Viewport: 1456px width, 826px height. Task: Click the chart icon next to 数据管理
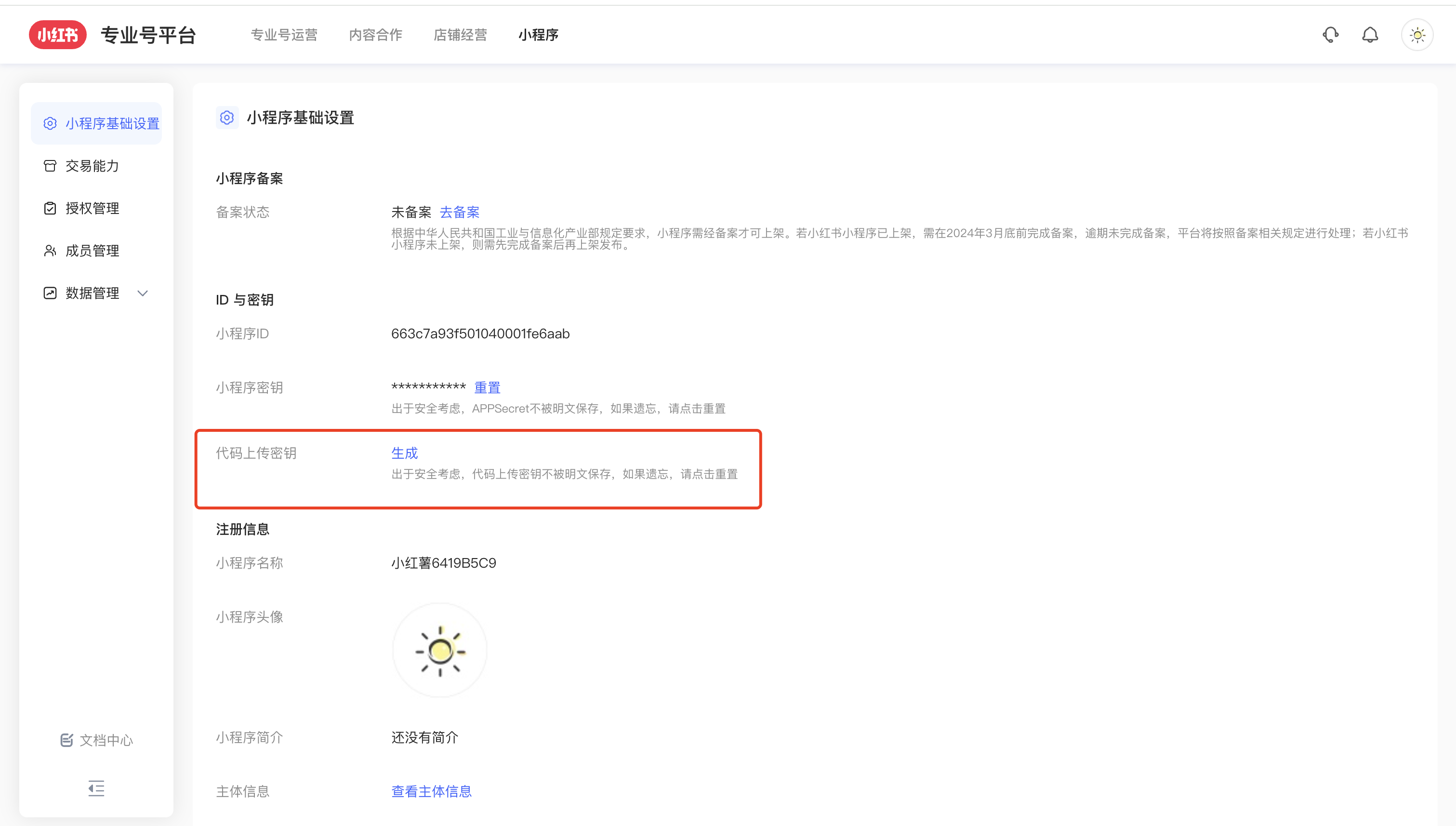(x=50, y=293)
